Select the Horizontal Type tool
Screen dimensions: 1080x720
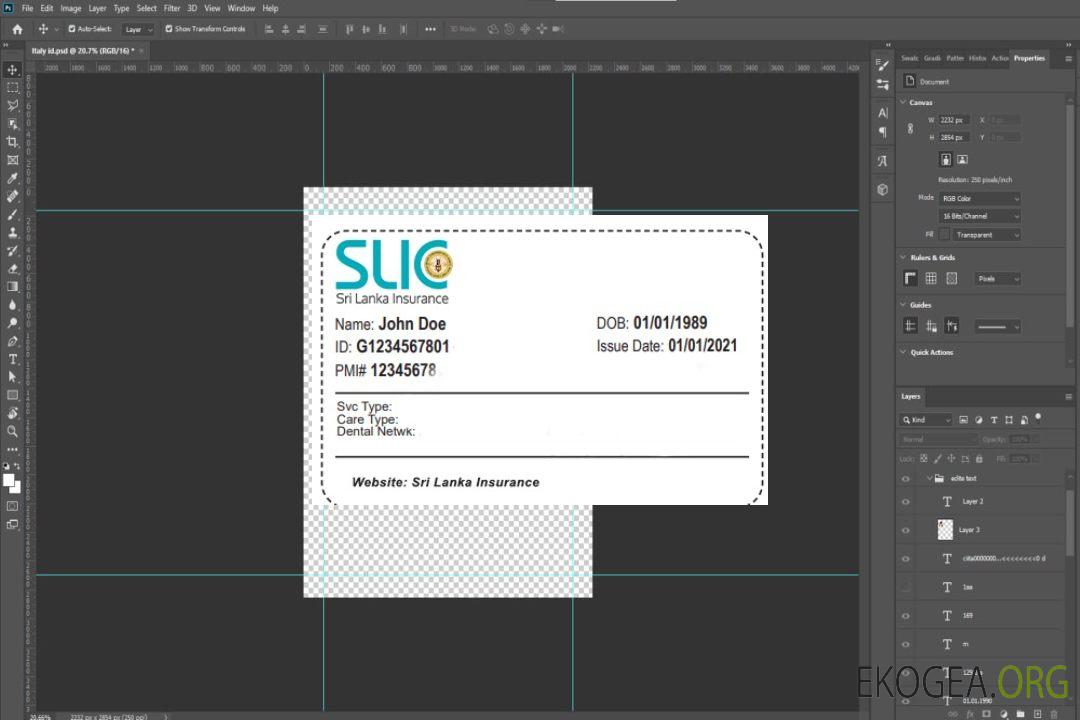coord(13,359)
